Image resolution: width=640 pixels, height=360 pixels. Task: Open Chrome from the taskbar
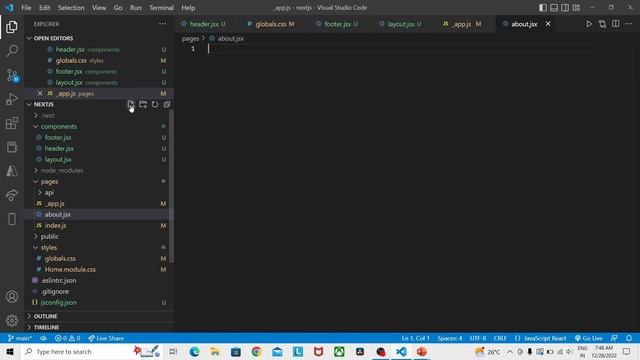[256, 352]
